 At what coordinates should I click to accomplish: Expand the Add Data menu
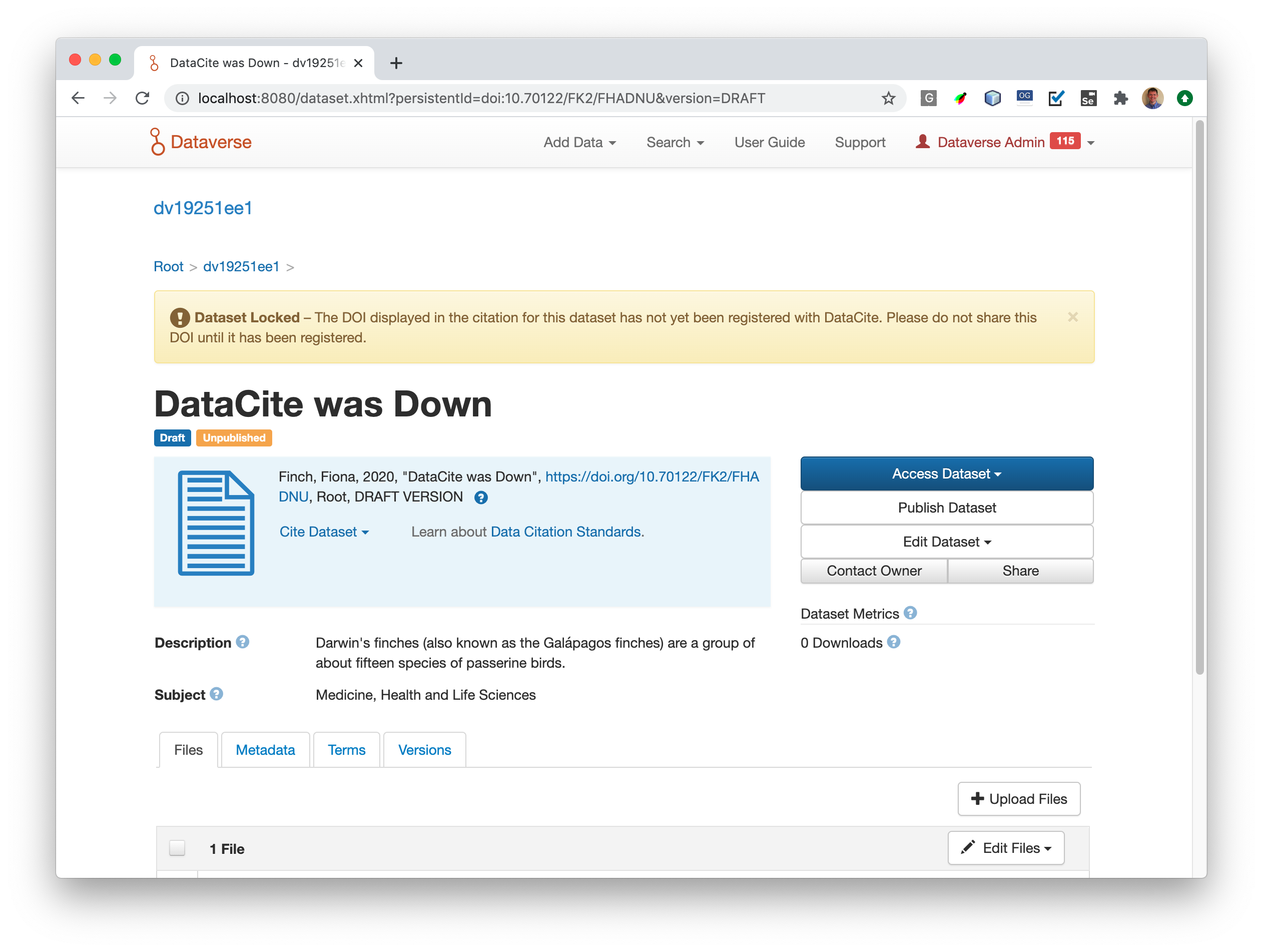(579, 142)
